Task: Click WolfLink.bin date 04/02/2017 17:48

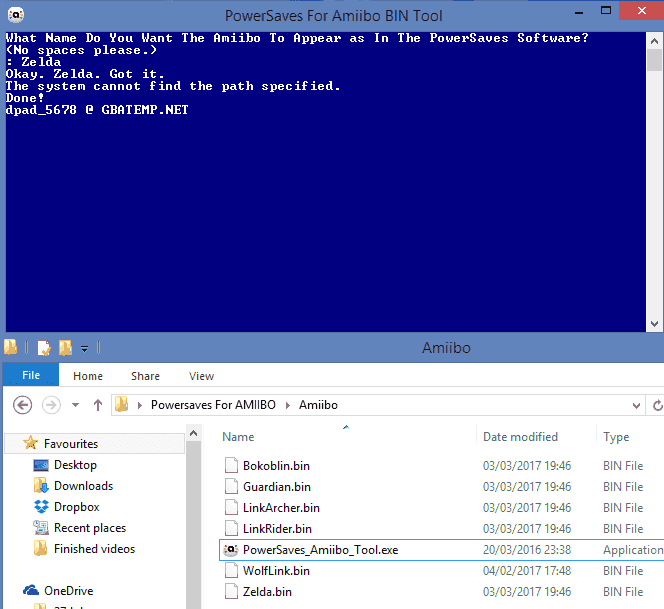Action: (527, 571)
